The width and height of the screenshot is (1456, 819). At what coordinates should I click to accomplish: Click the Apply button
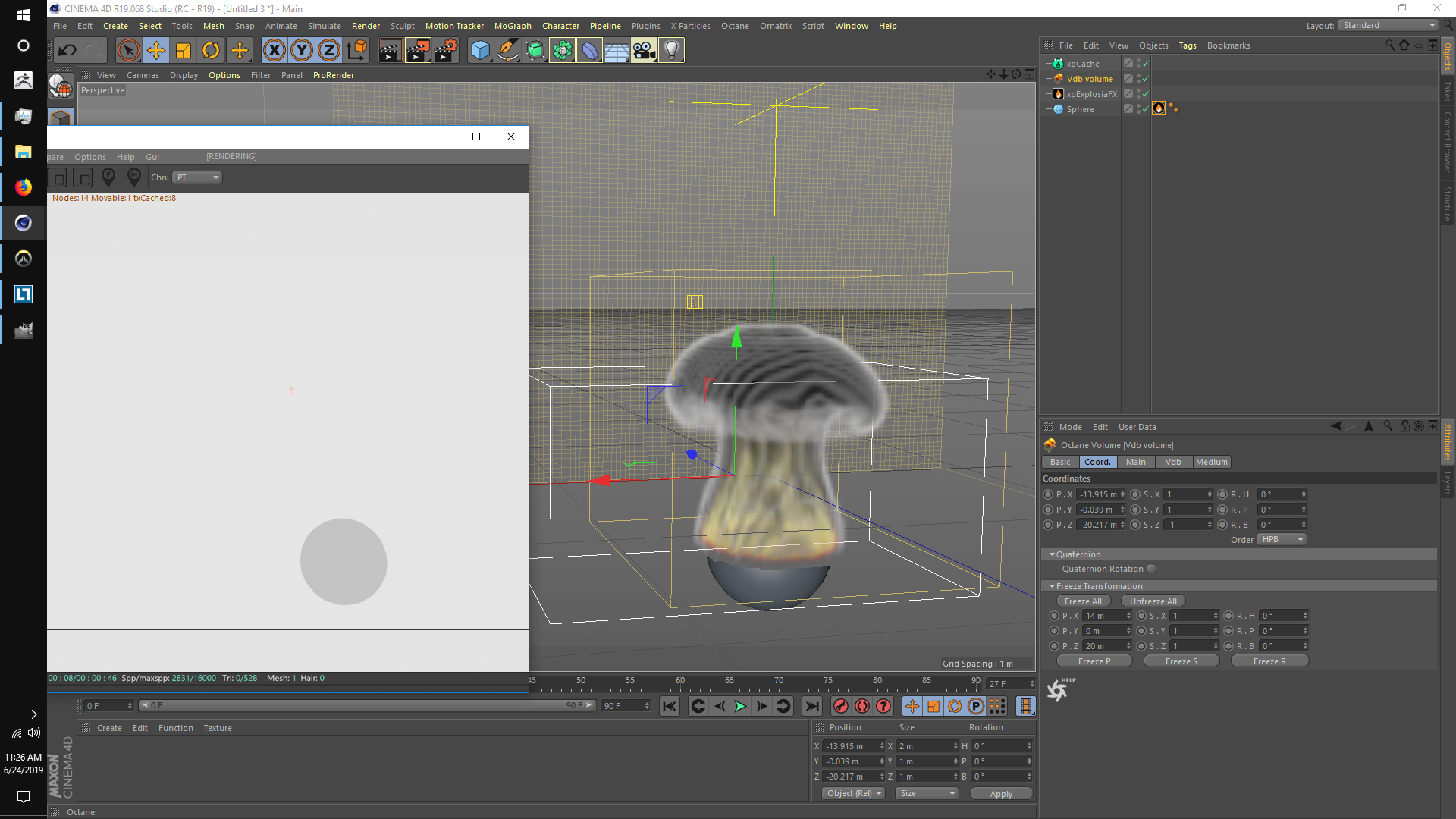(1000, 794)
